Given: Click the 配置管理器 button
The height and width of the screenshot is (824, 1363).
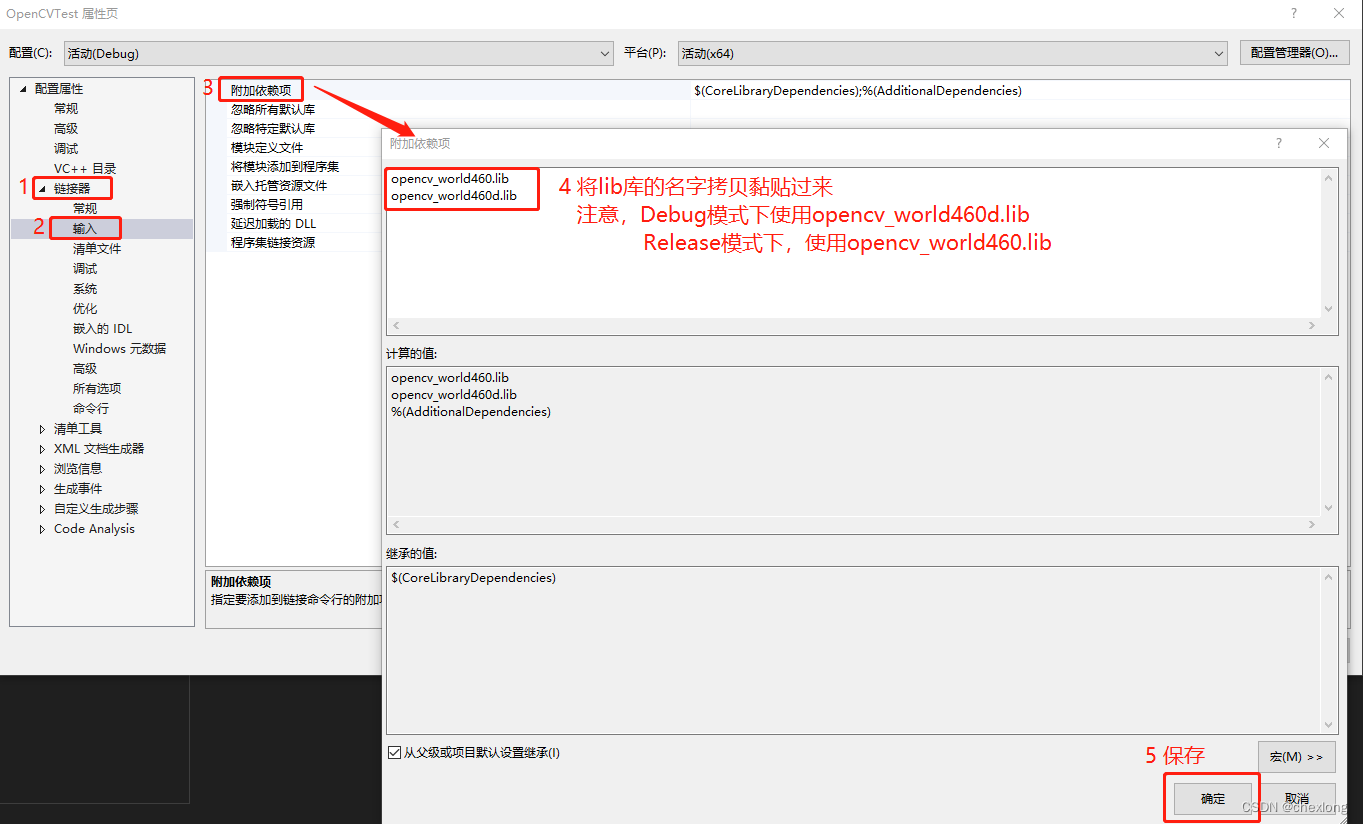Looking at the screenshot, I should click(1294, 53).
